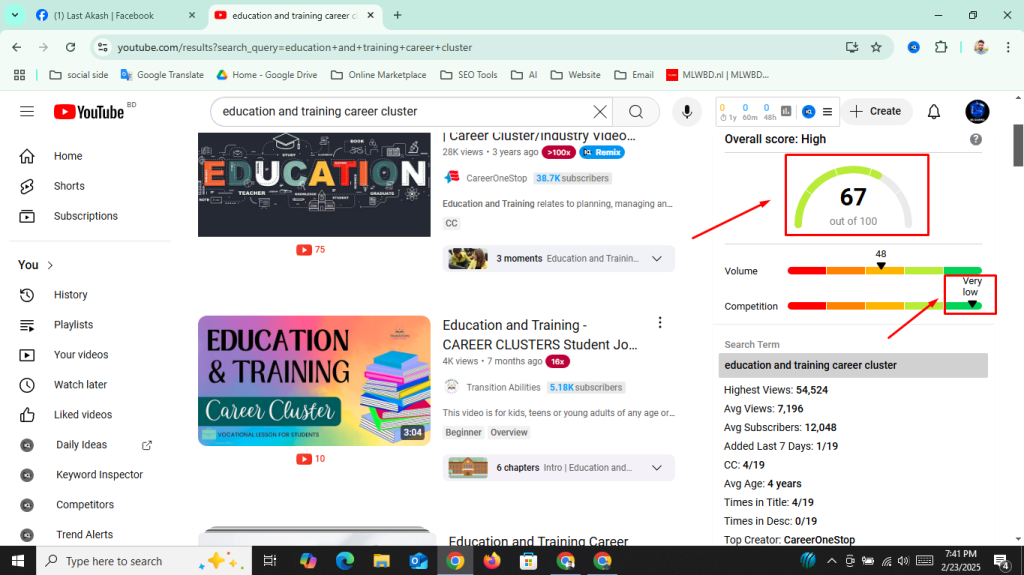
Task: Click the vidIQ extension icon in Chrome toolbar
Action: point(914,47)
